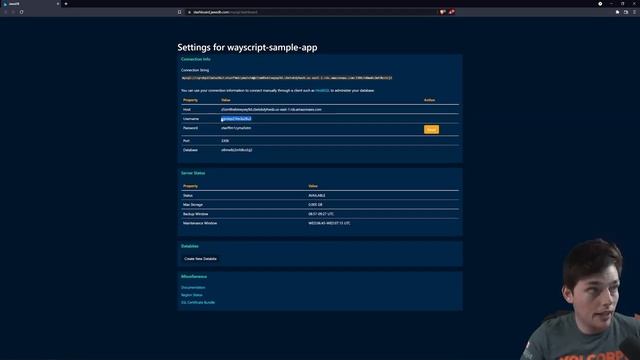640x360 pixels.
Task: Close the current browser tab
Action: pos(58,4)
